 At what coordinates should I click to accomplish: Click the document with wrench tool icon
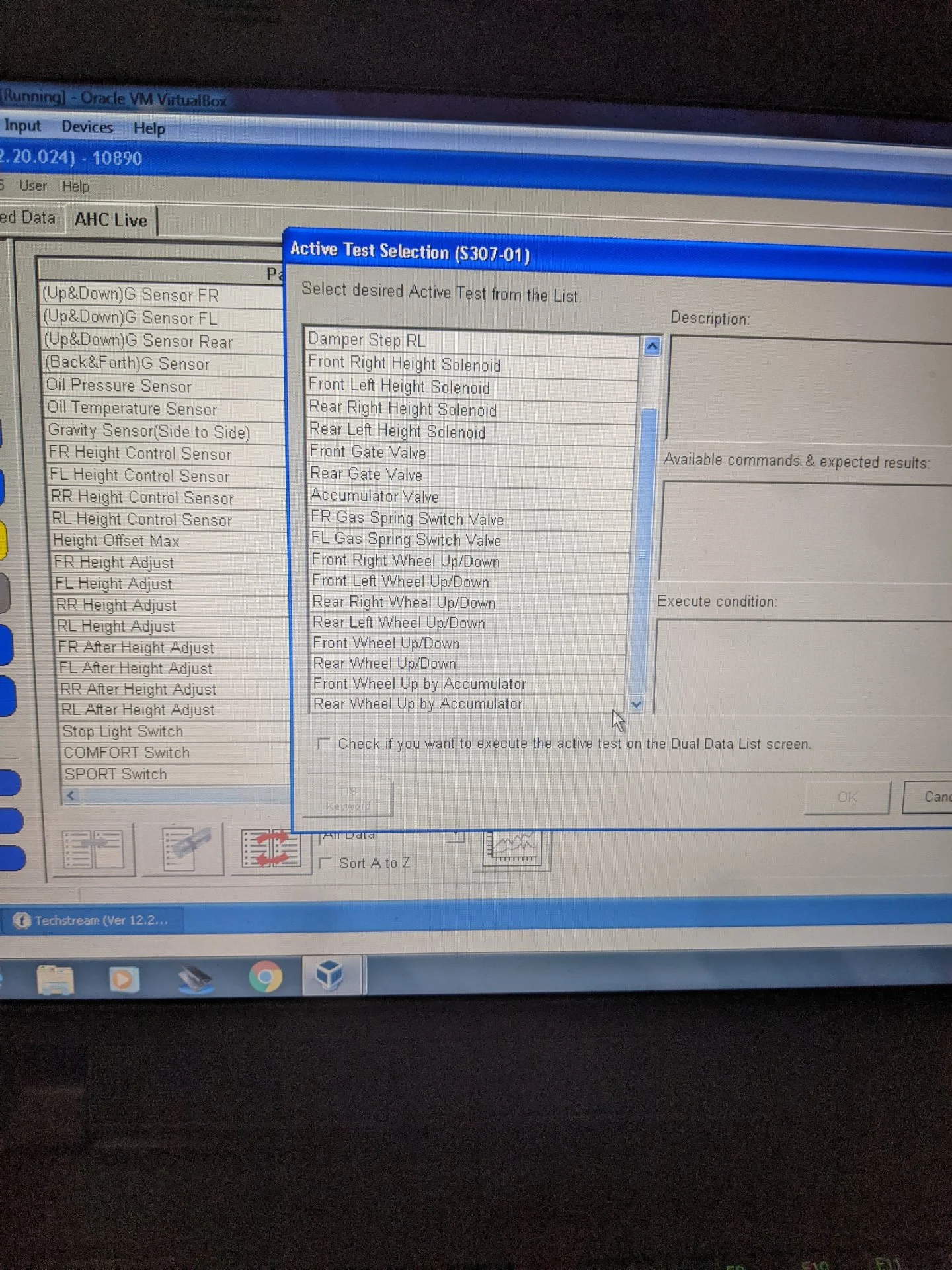pyautogui.click(x=184, y=849)
